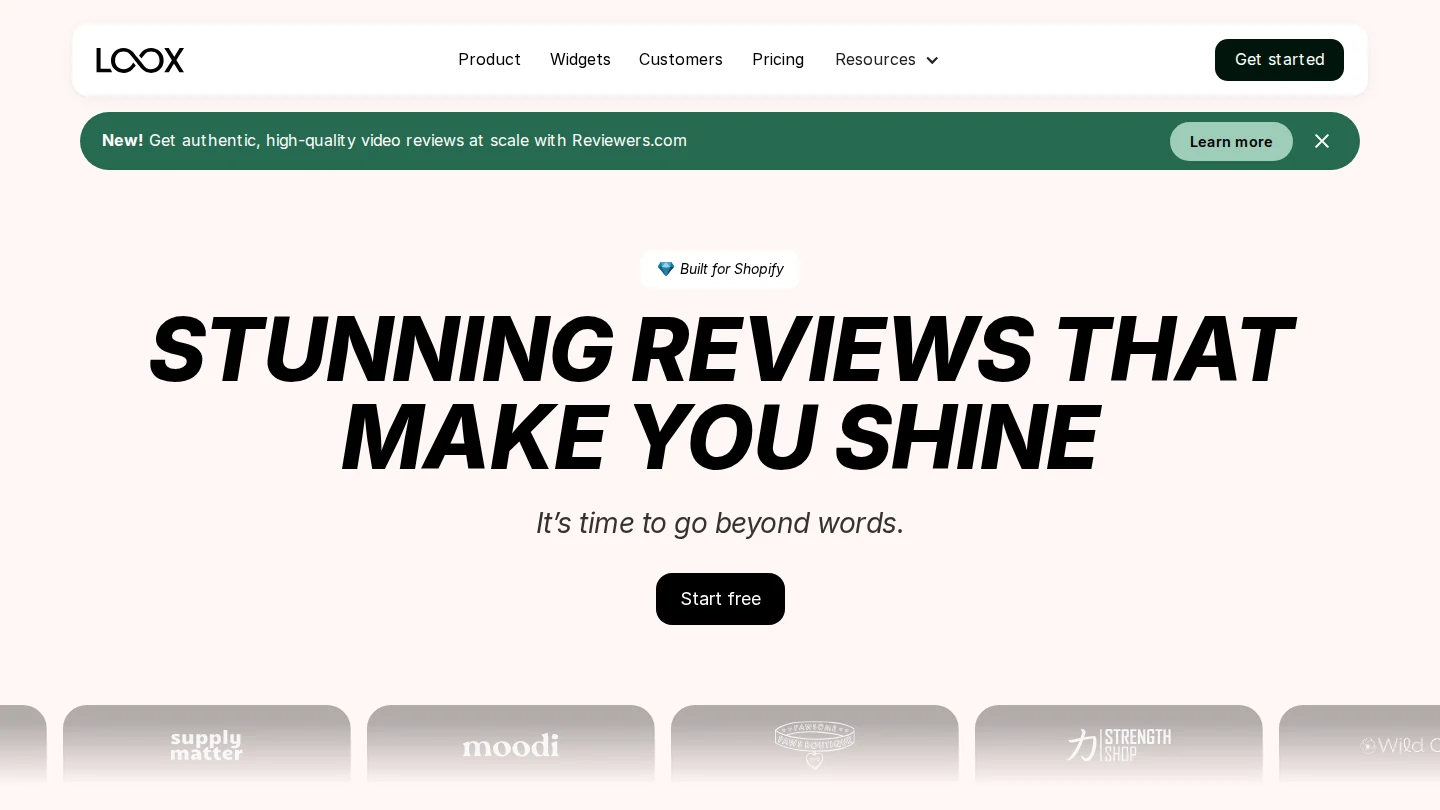Open the Product menu item
Image resolution: width=1440 pixels, height=810 pixels.
coord(489,60)
